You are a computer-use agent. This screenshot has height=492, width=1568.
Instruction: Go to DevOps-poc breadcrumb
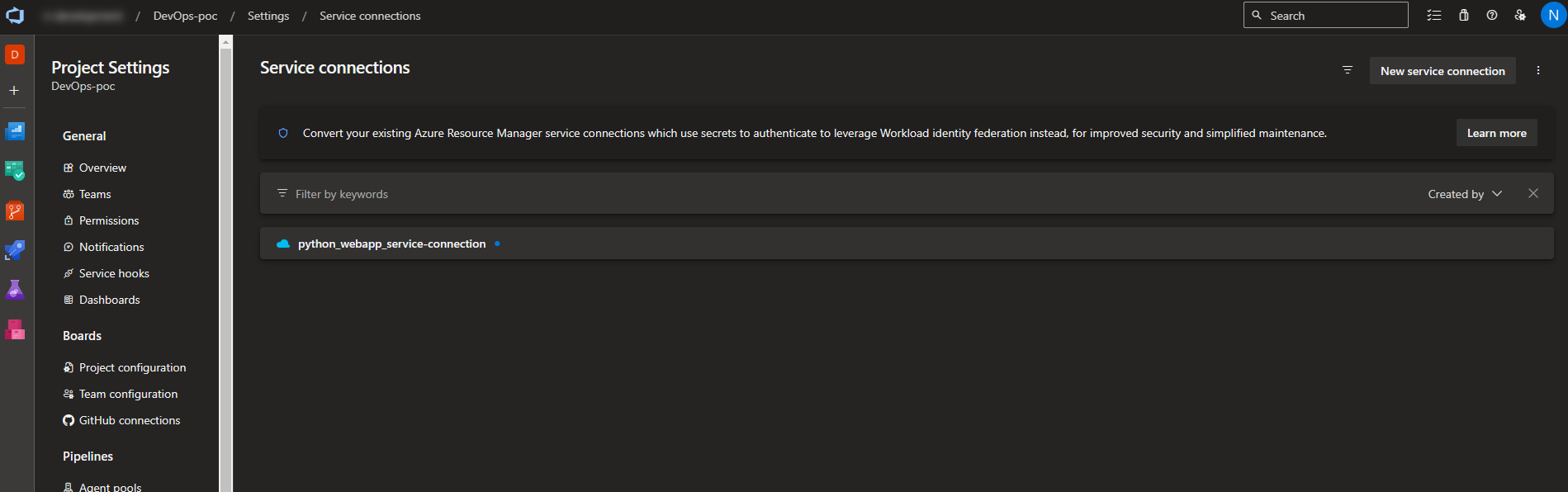[186, 16]
